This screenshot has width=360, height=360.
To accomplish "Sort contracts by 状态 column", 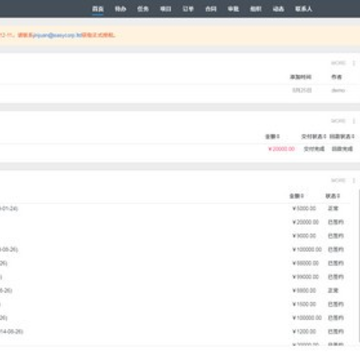I will (333, 196).
